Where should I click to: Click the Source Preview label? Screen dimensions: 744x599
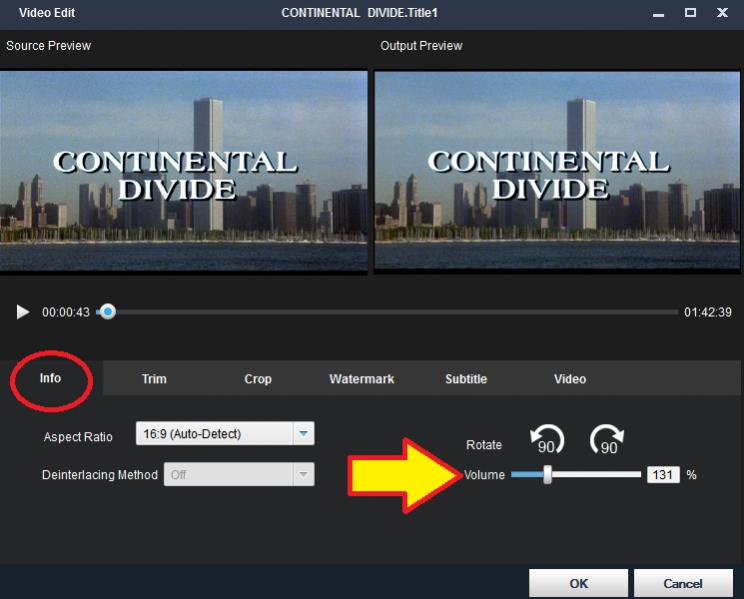click(48, 46)
